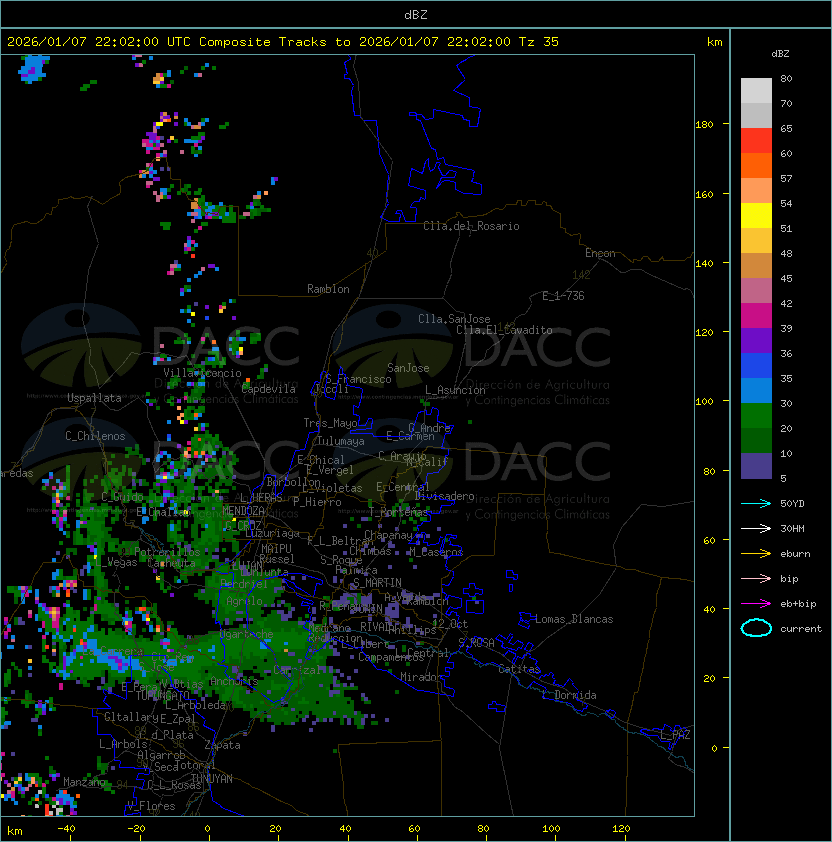
Task: Click the 'L_PAZ' map label
Action: [675, 735]
